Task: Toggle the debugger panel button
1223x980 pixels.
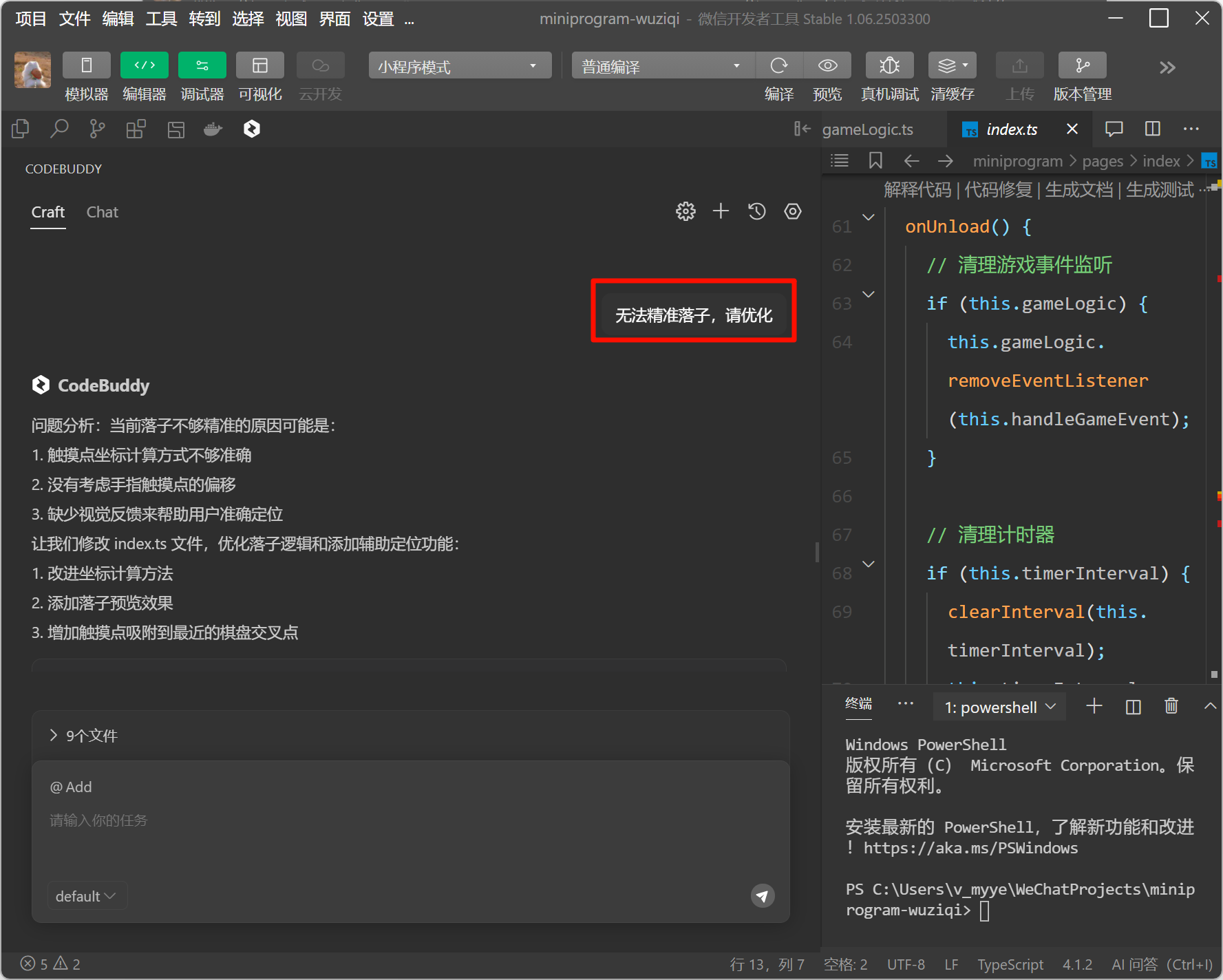Action: coord(202,66)
